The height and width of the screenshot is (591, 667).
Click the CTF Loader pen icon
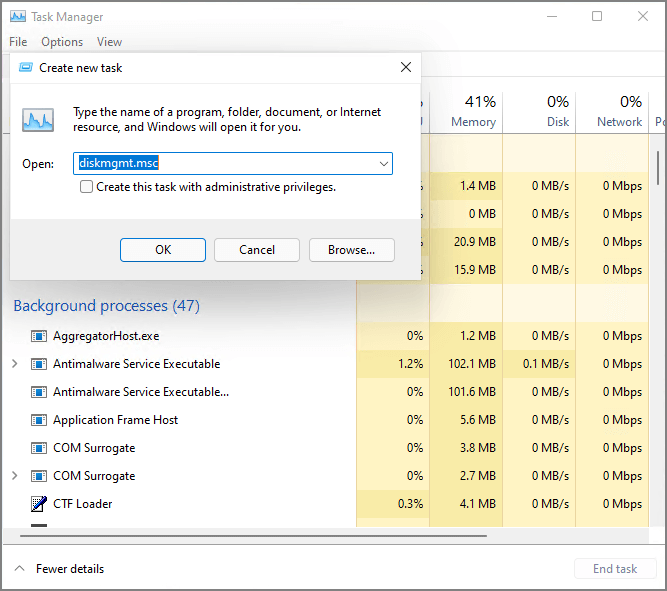point(39,504)
